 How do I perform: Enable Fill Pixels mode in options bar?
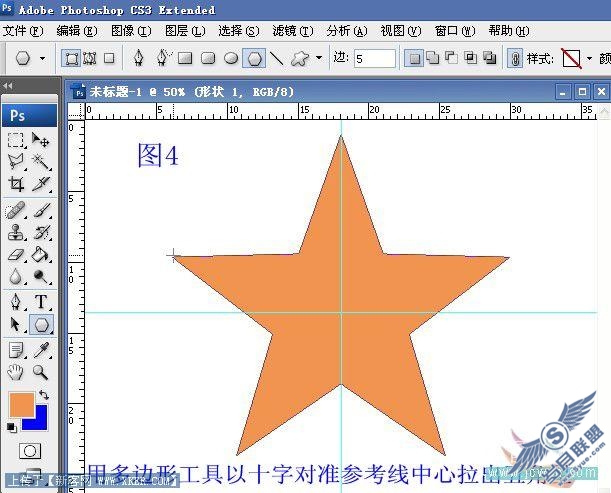(x=109, y=58)
